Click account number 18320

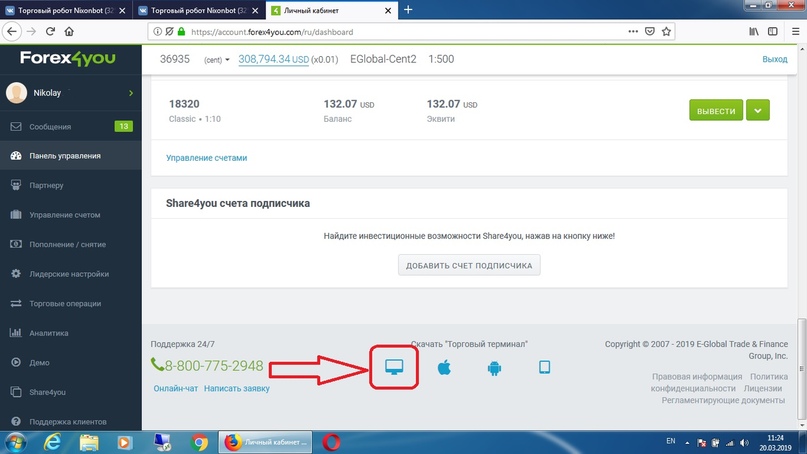click(x=184, y=104)
